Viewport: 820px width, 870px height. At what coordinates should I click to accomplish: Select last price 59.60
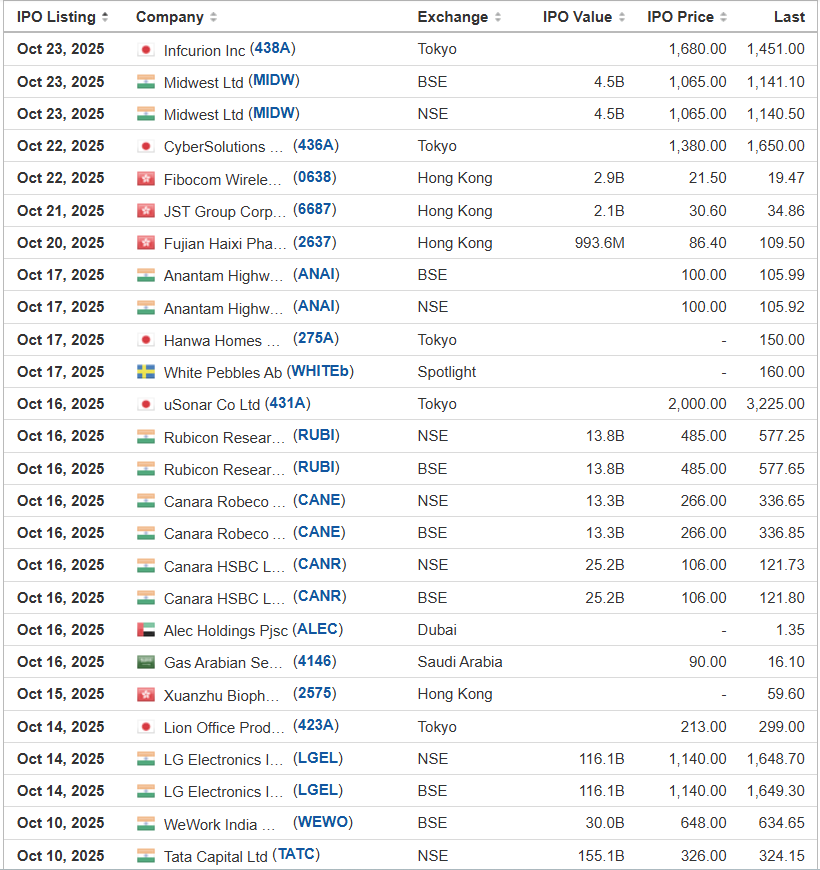click(786, 694)
